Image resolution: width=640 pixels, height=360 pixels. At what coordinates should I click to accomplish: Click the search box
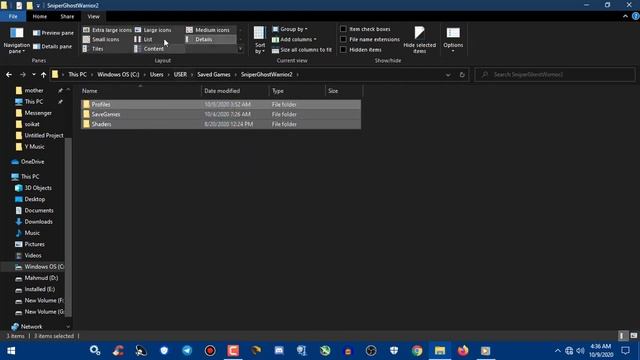coord(555,75)
